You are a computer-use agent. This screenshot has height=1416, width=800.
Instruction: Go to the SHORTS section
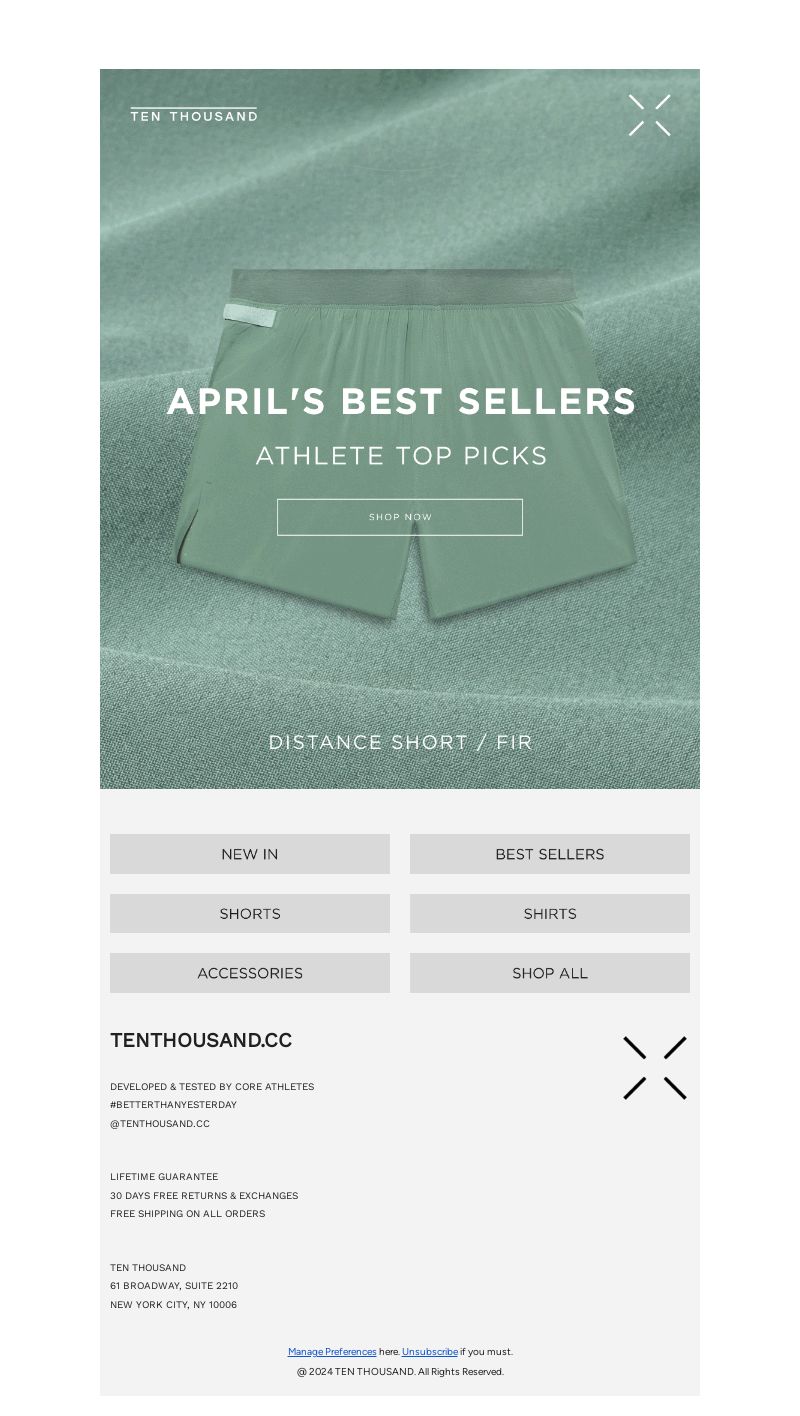tap(250, 913)
